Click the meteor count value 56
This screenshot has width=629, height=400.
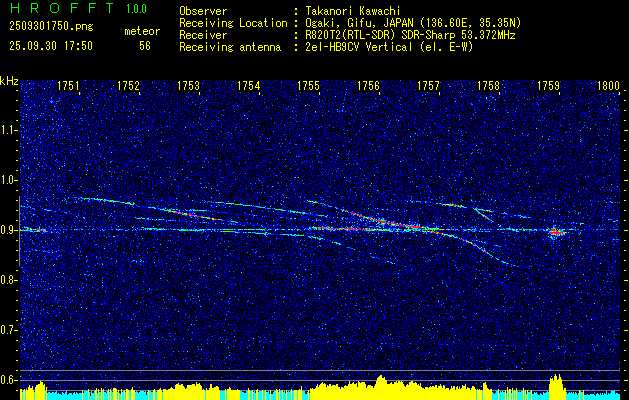tap(145, 46)
